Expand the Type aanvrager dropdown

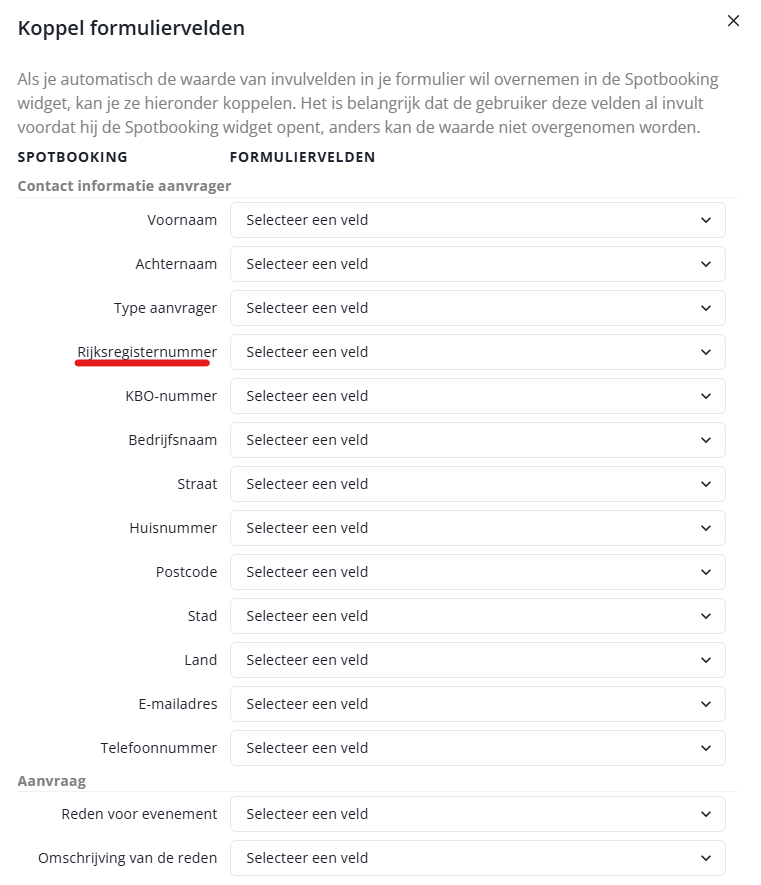point(477,308)
